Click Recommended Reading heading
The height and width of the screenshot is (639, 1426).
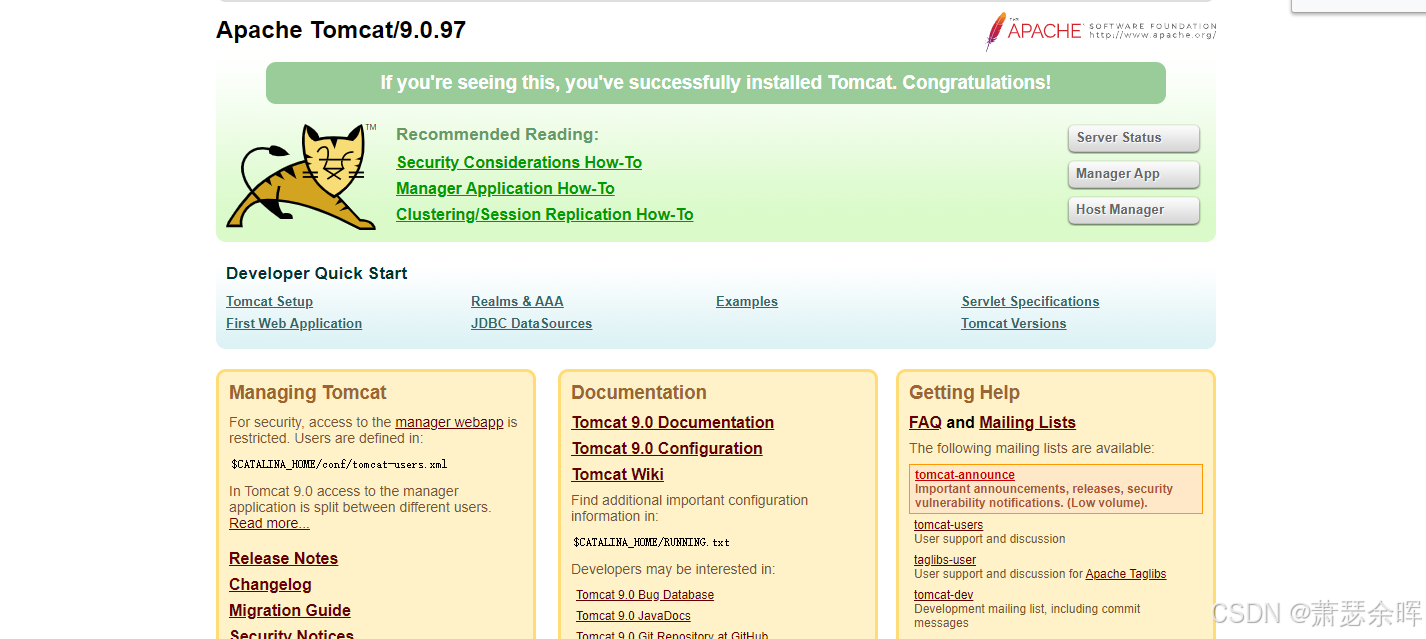(497, 134)
